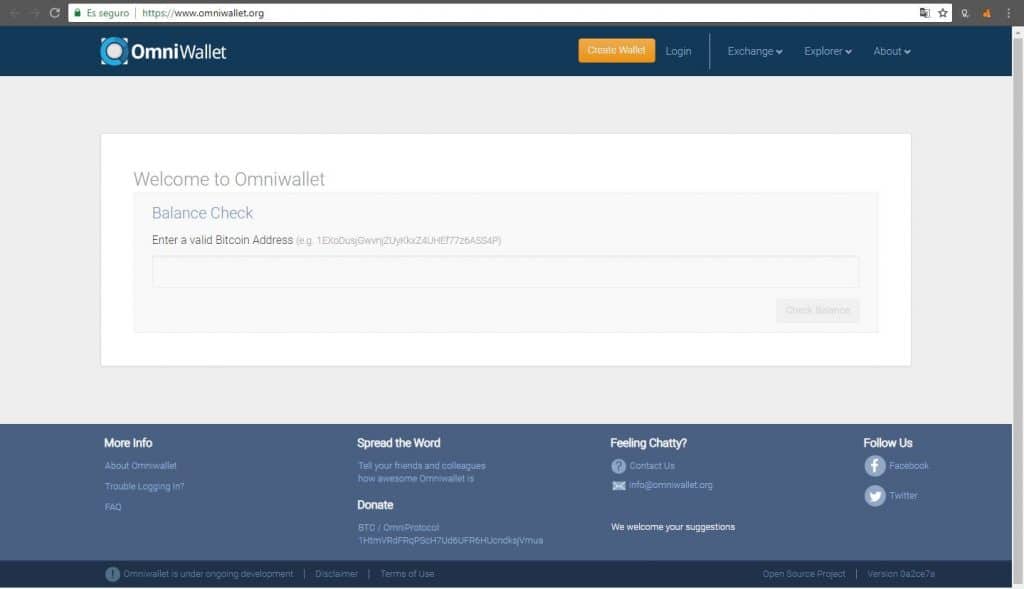Open the orange extension icon in the toolbar
1024x589 pixels.
987,13
